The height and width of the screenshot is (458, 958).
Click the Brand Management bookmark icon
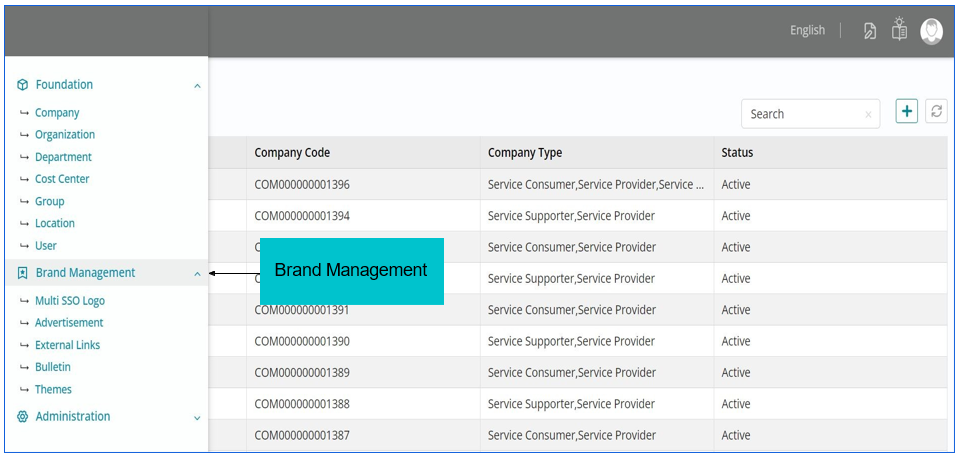coord(23,273)
